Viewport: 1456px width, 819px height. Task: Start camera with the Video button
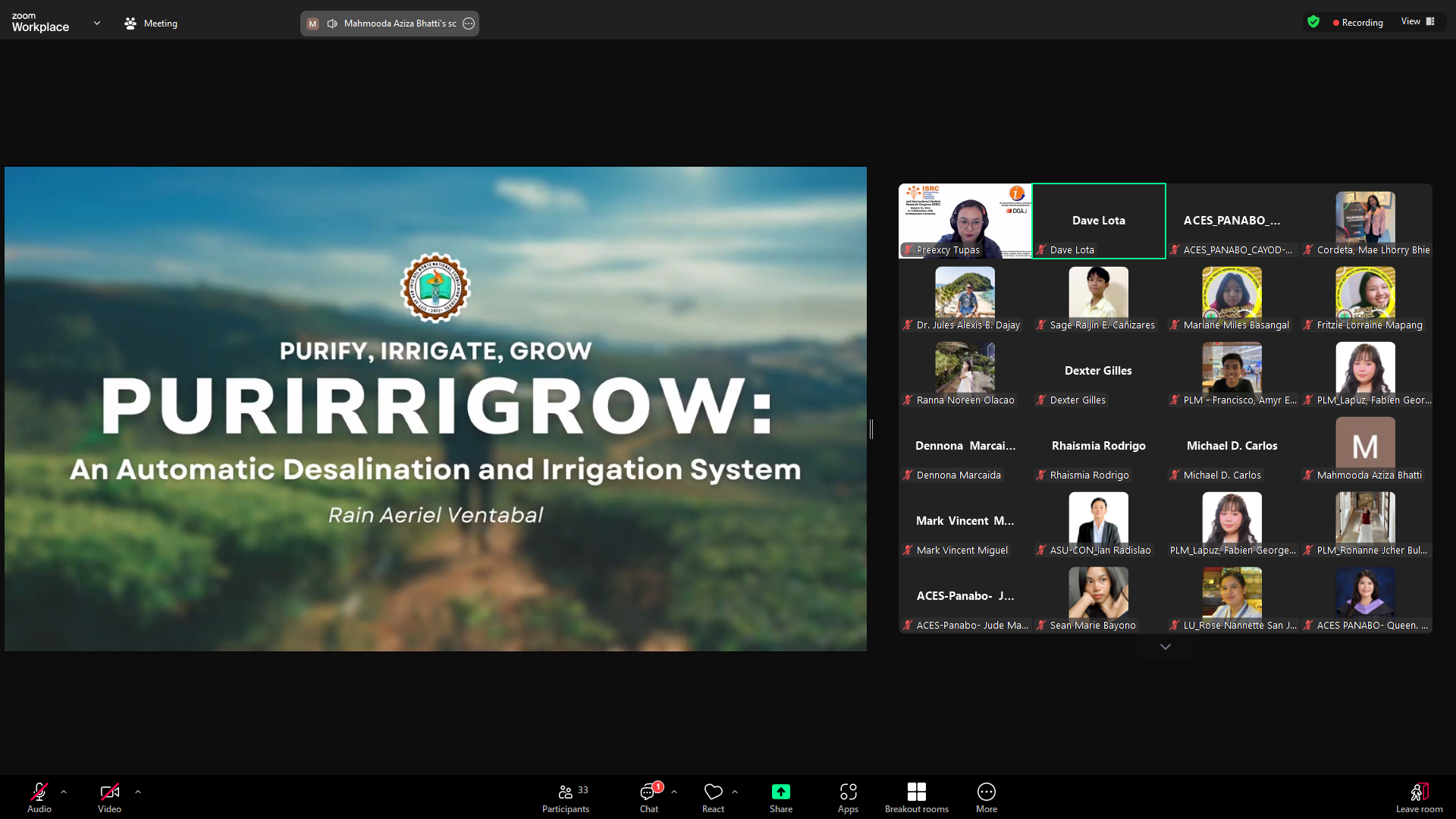pyautogui.click(x=109, y=798)
